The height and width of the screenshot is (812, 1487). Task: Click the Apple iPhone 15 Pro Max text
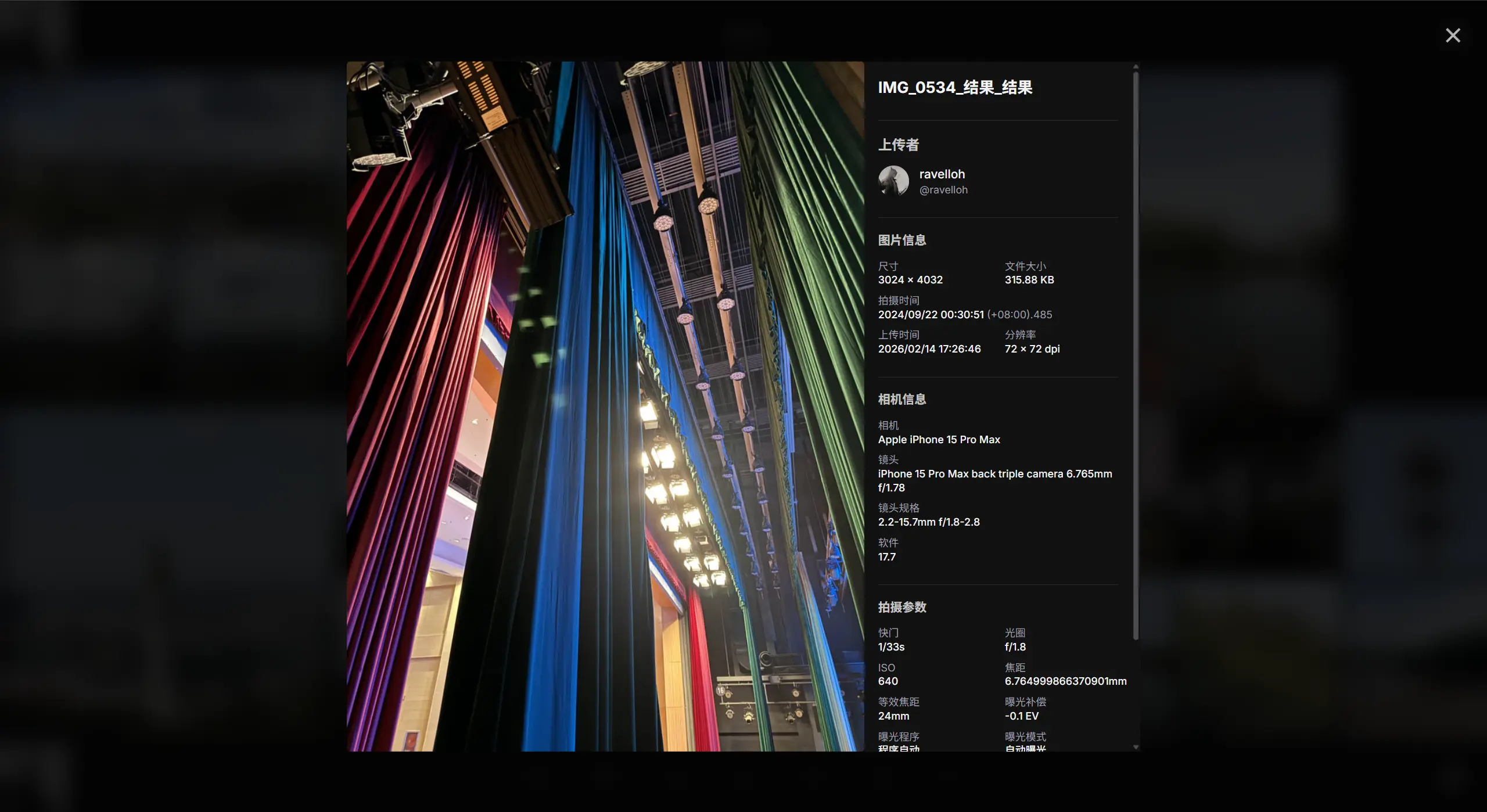pyautogui.click(x=939, y=440)
